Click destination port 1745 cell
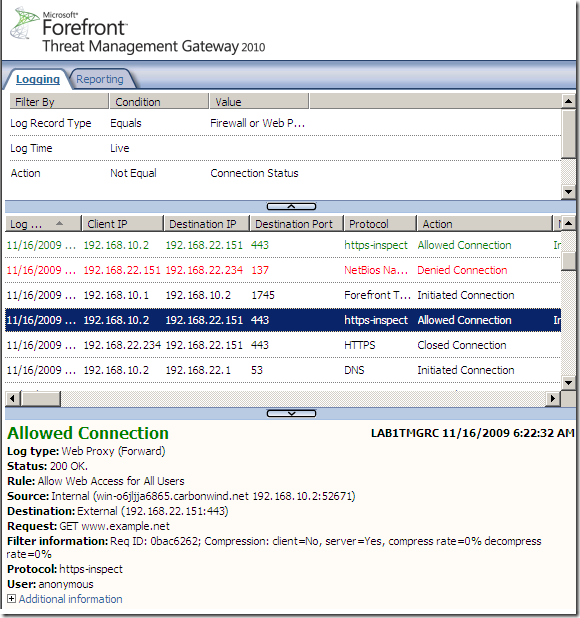 (263, 295)
